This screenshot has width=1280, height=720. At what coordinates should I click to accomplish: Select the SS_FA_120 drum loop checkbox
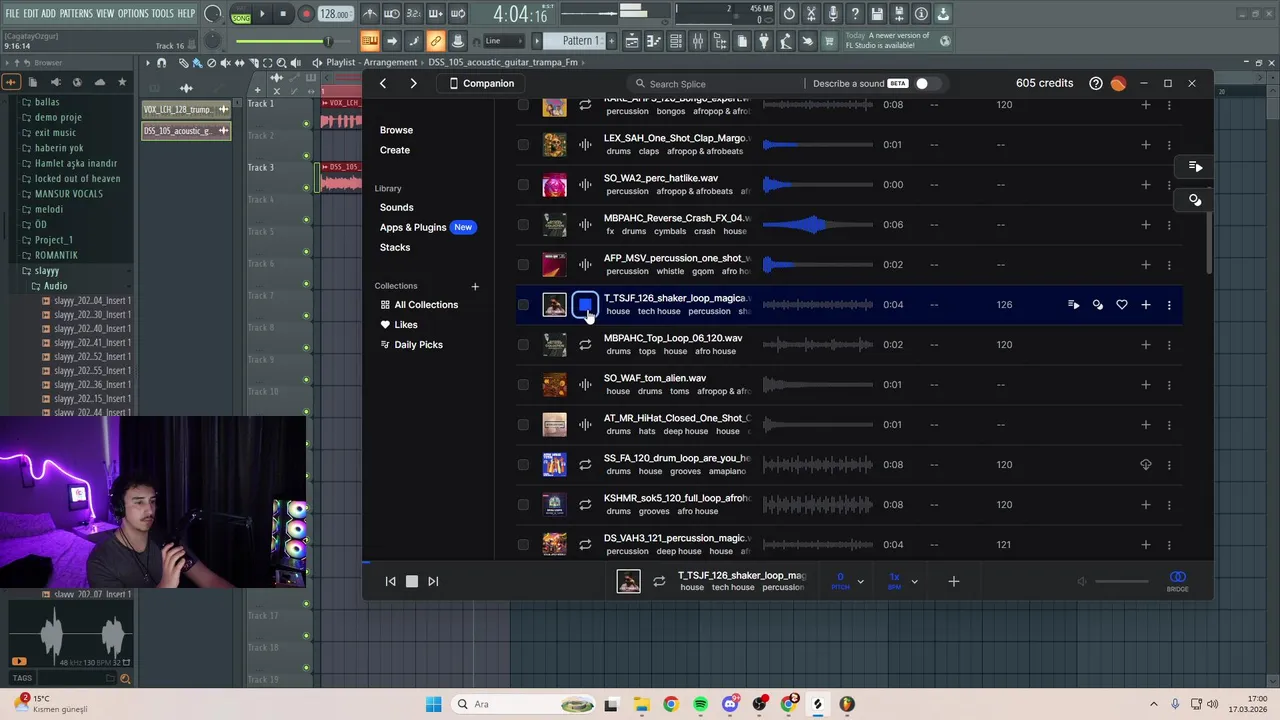tap(523, 465)
